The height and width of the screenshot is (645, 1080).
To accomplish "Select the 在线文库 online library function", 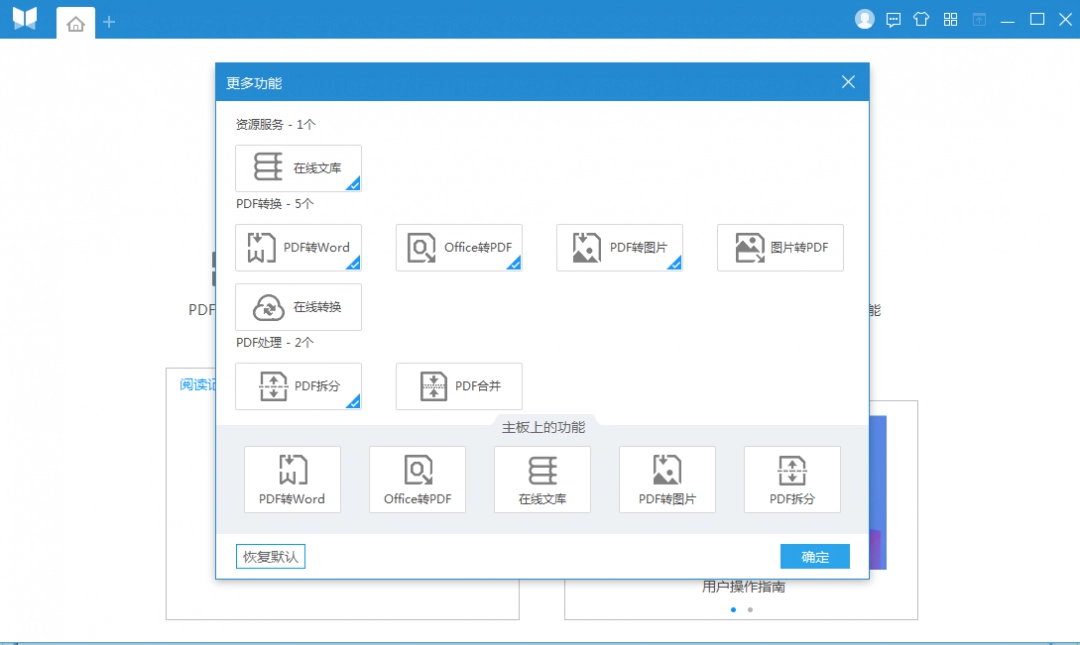I will [x=298, y=167].
